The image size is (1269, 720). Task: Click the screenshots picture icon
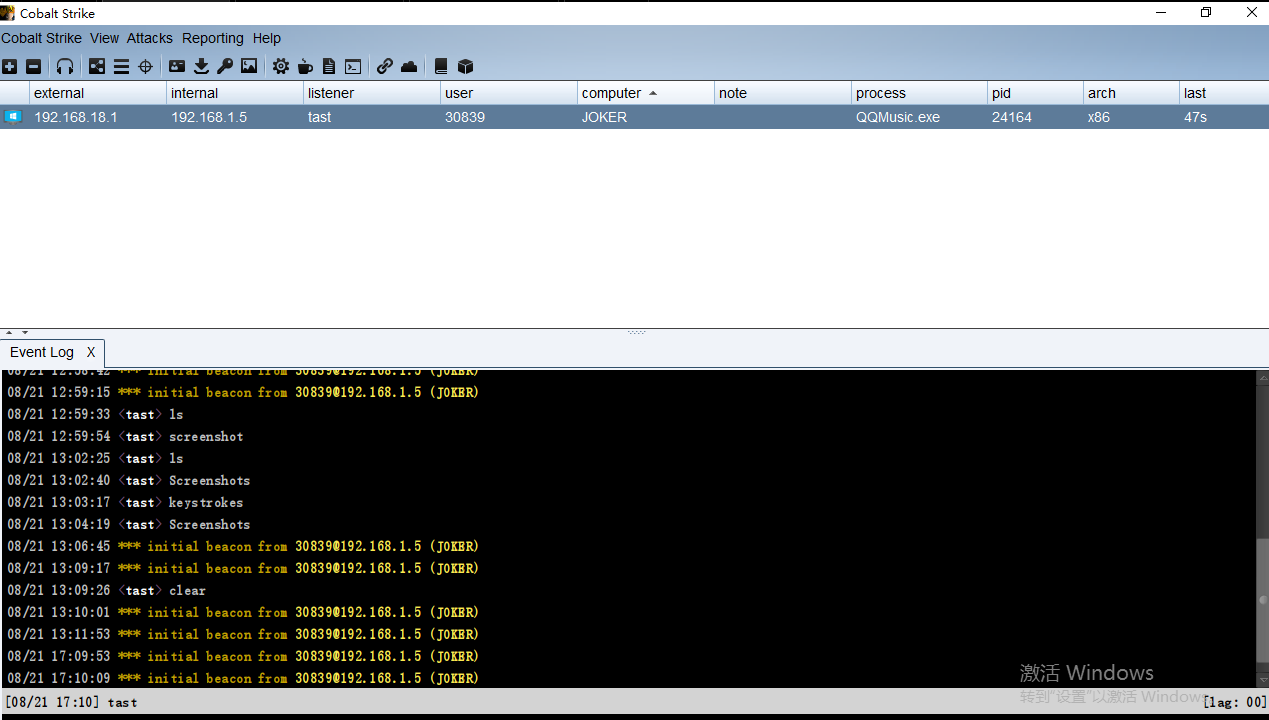(249, 67)
